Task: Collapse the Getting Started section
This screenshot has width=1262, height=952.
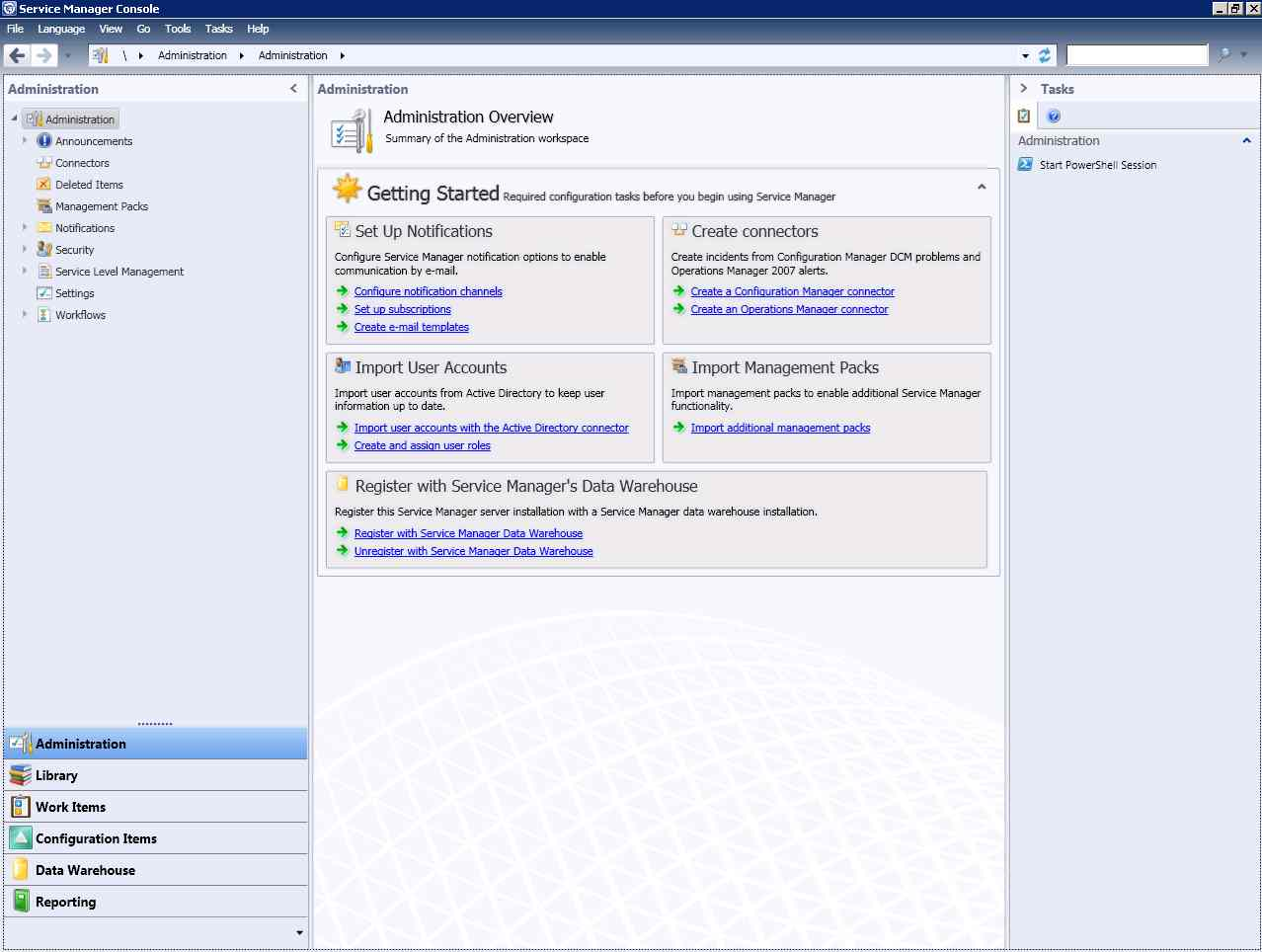Action: coord(982,187)
